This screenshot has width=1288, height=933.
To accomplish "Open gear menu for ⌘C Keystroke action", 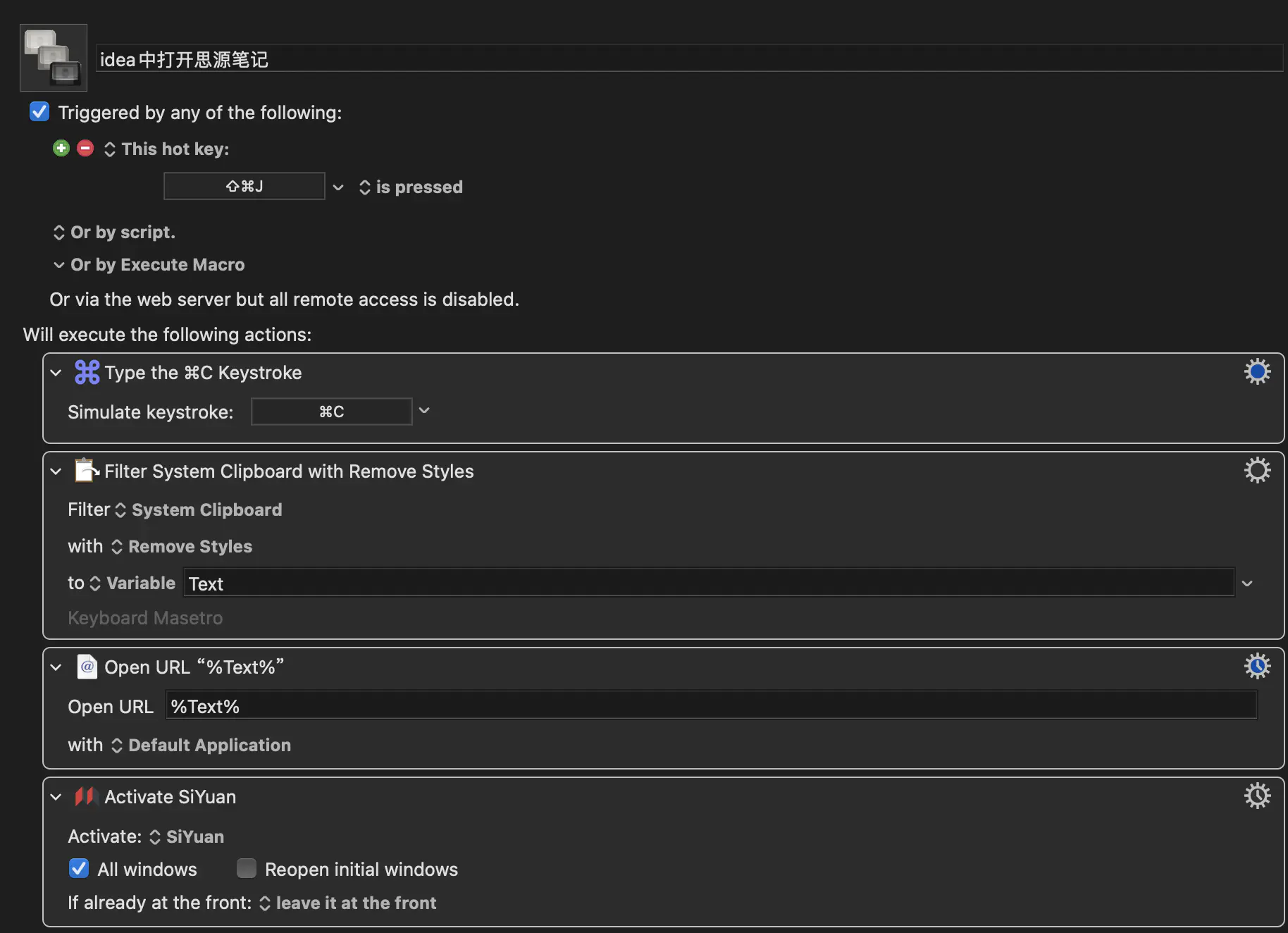I will (1257, 371).
